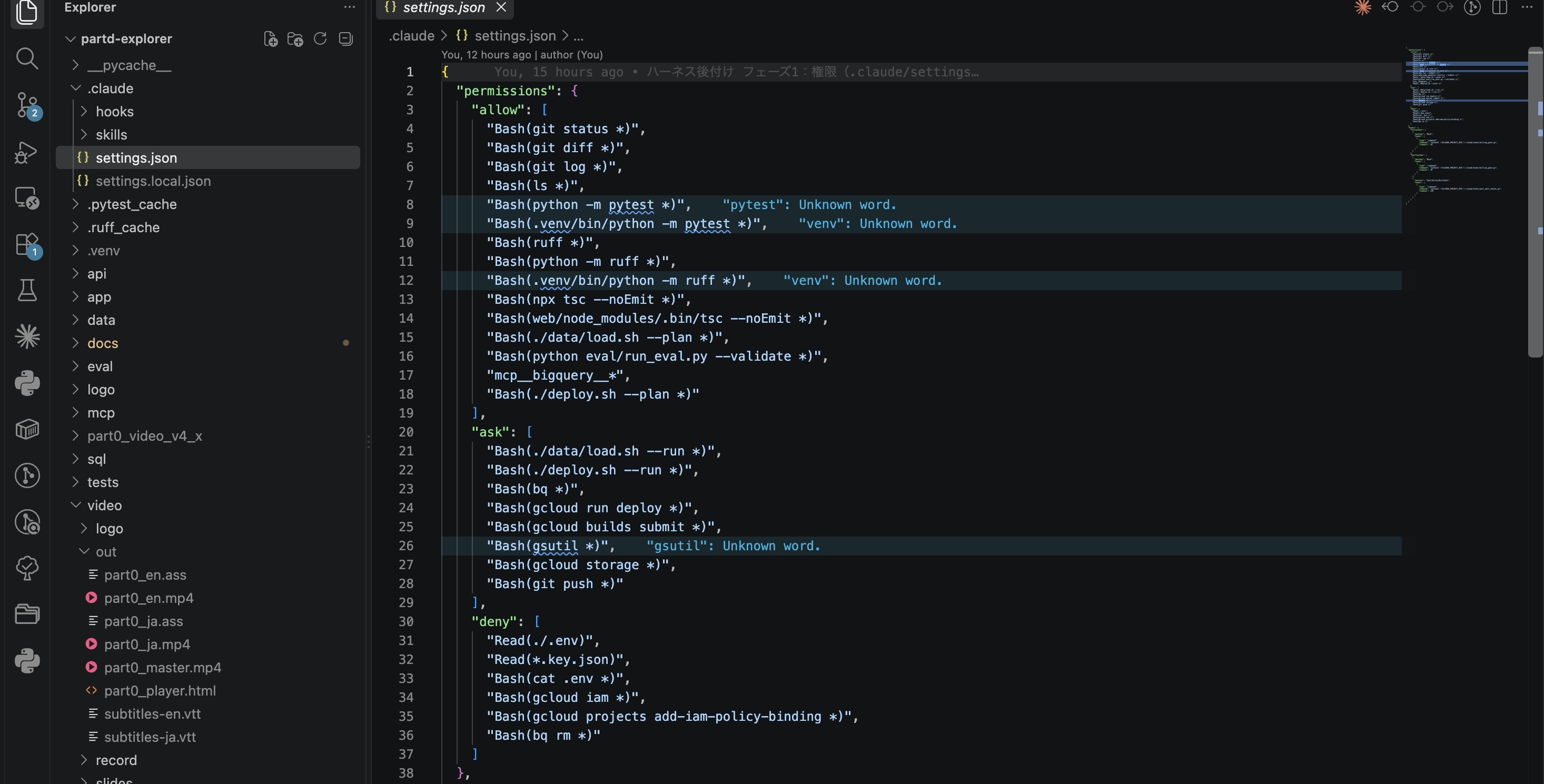Image resolution: width=1544 pixels, height=784 pixels.
Task: Go to previous change arrow in editor toolbar
Action: [x=1390, y=7]
